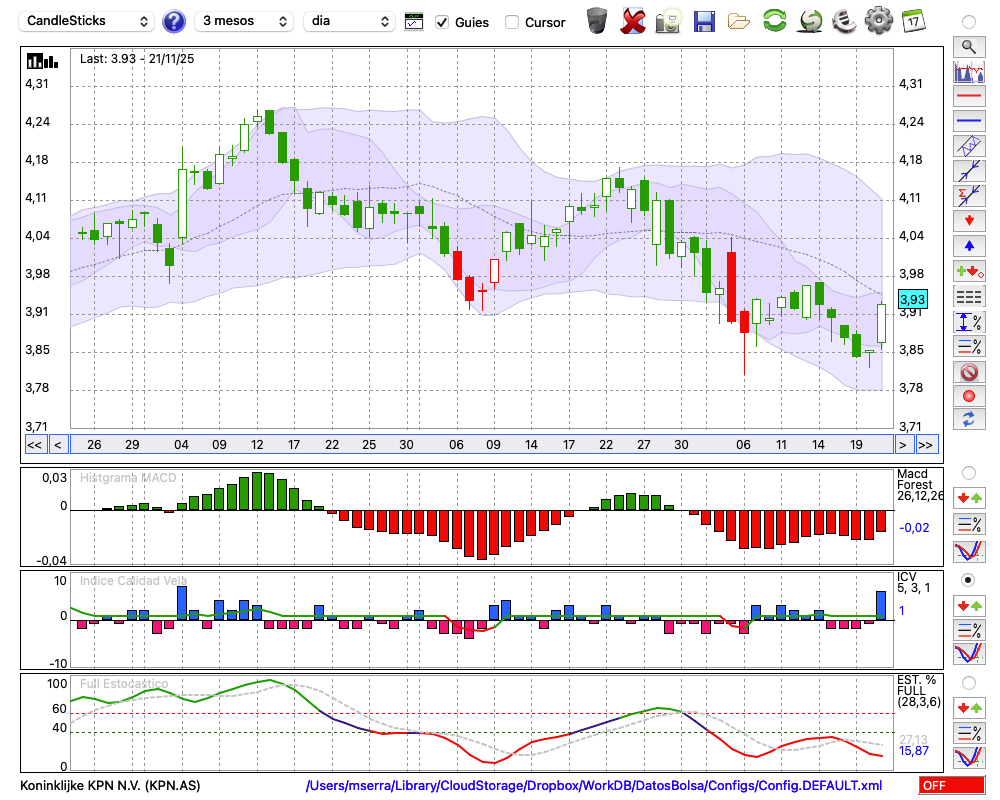Click MACD panel red/green arrows icon
The width and height of the screenshot is (1000, 800).
click(x=969, y=498)
